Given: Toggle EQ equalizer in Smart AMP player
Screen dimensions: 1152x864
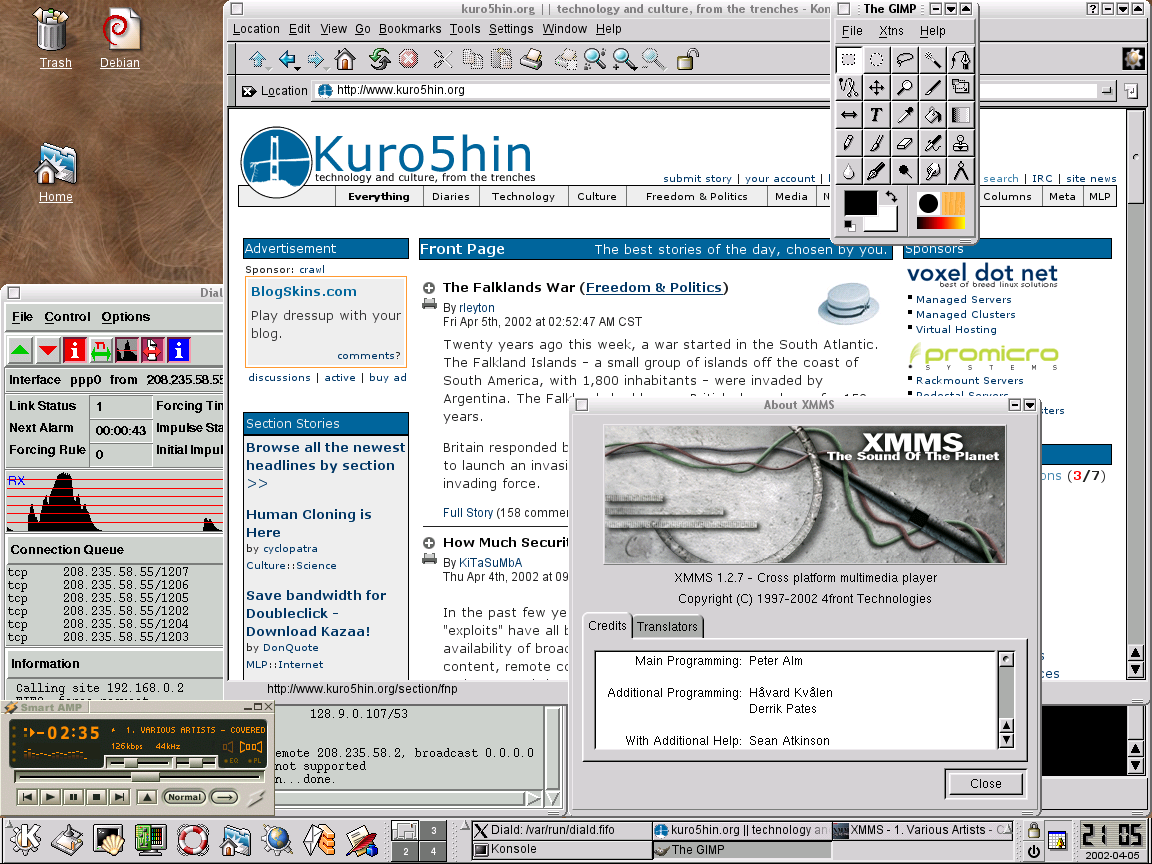Looking at the screenshot, I should (x=233, y=761).
